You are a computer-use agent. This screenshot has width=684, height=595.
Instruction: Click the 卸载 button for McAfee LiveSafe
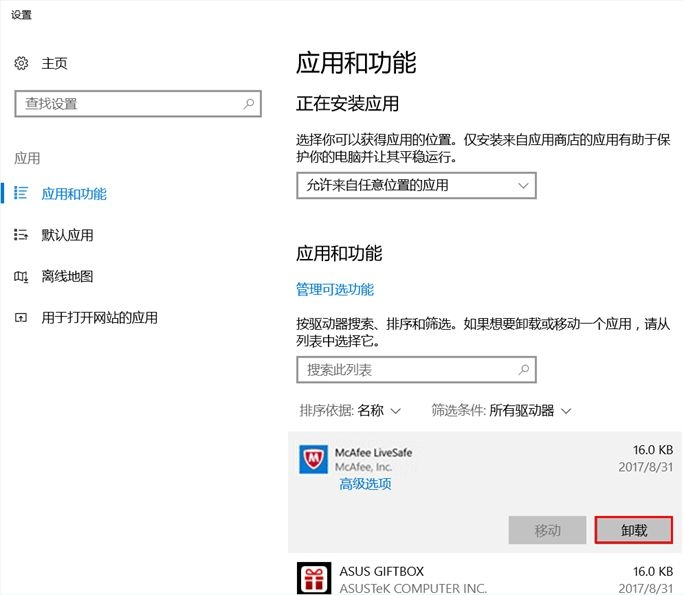[x=634, y=530]
